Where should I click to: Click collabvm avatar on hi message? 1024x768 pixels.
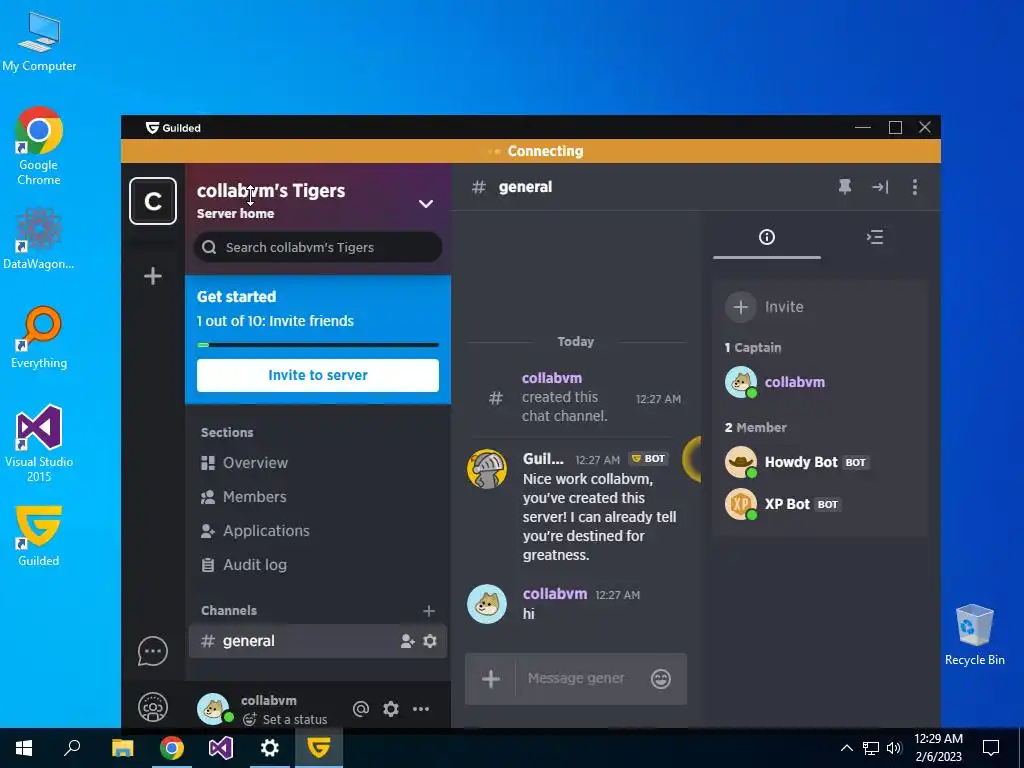coord(487,604)
